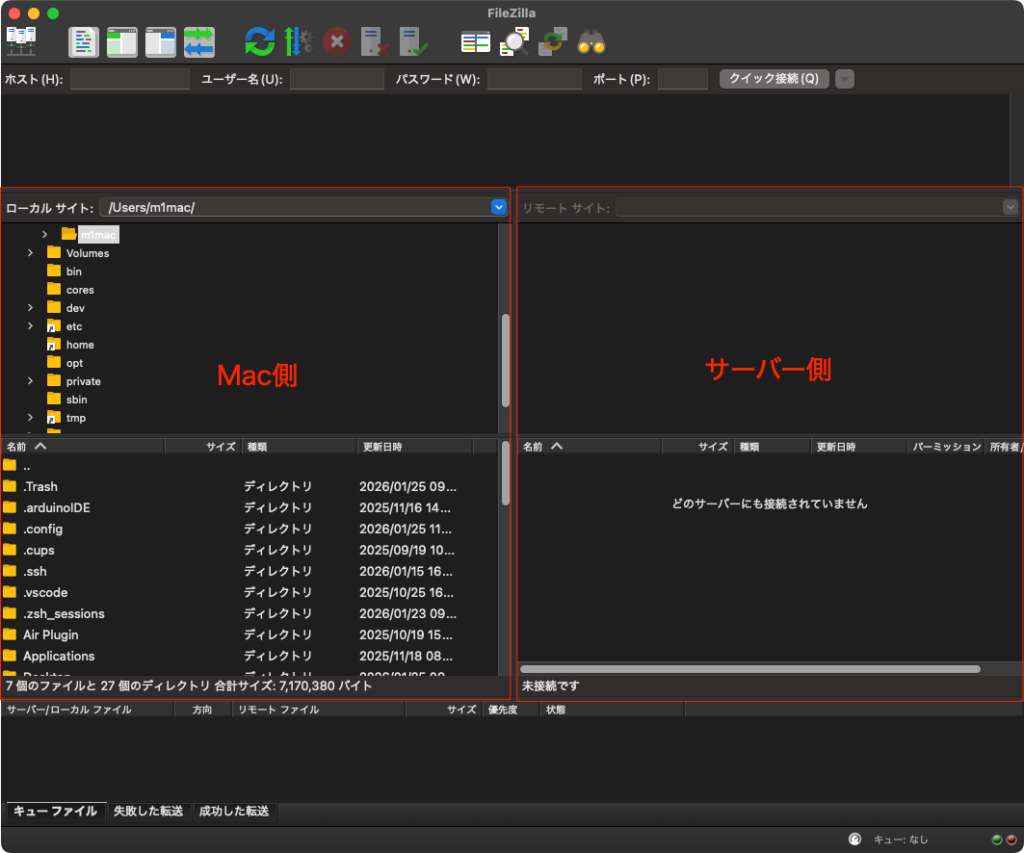Viewport: 1024px width, 853px height.
Task: Click the クイック接続 button
Action: coord(774,79)
